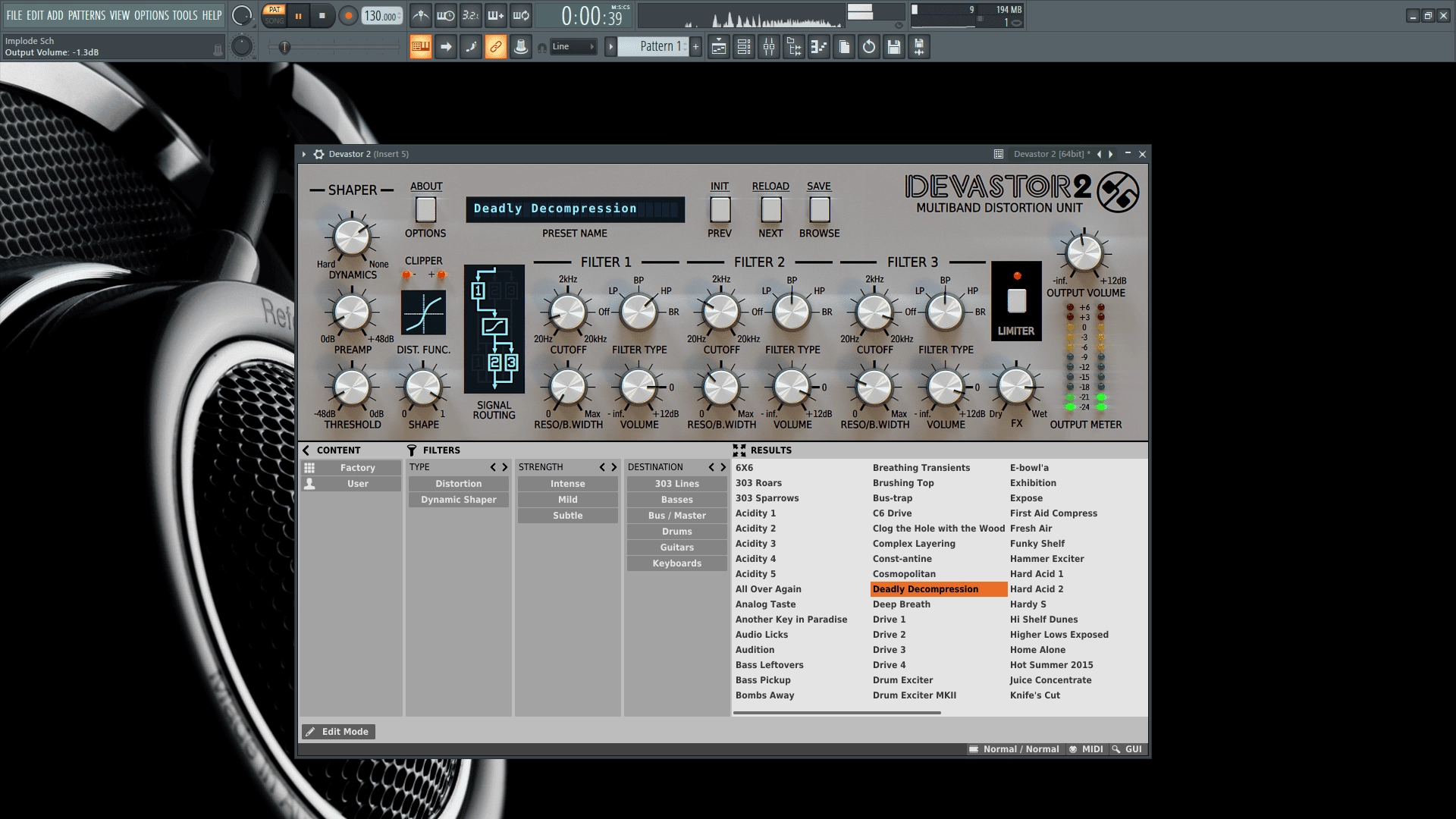1456x819 pixels.
Task: Click the distortion function curve display
Action: (424, 312)
